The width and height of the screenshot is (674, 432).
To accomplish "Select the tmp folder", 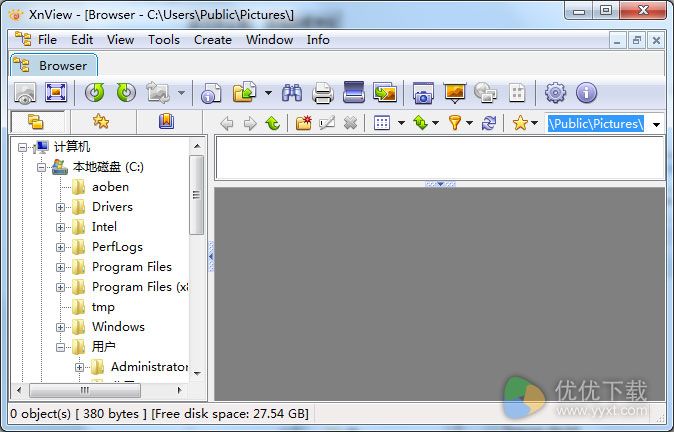I will [103, 307].
